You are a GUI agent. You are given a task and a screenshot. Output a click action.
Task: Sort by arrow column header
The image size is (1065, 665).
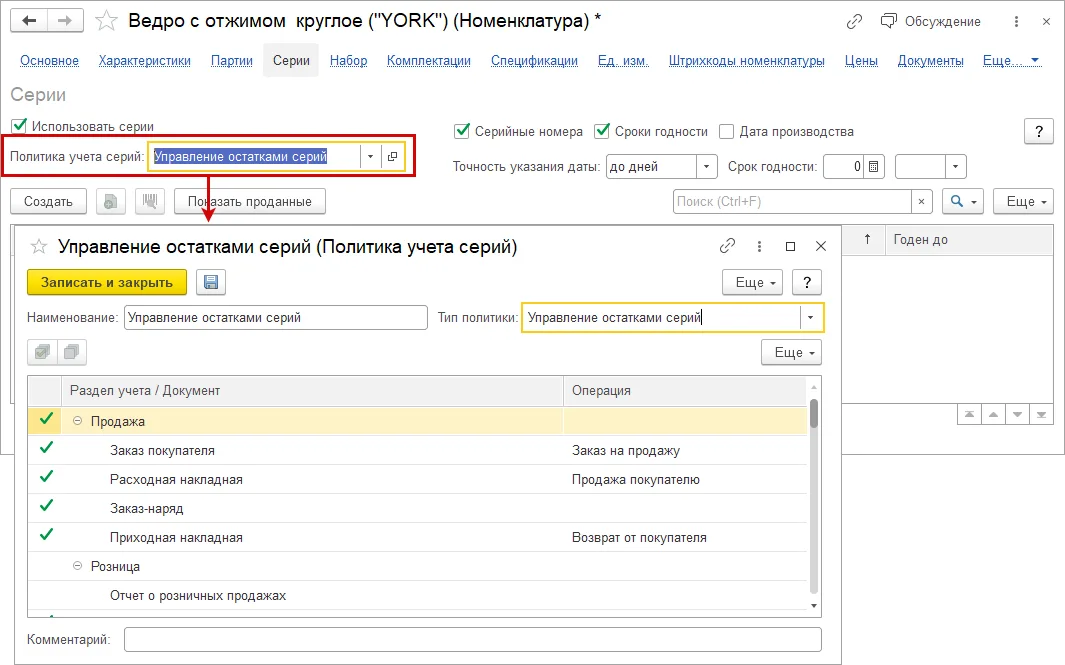[867, 239]
